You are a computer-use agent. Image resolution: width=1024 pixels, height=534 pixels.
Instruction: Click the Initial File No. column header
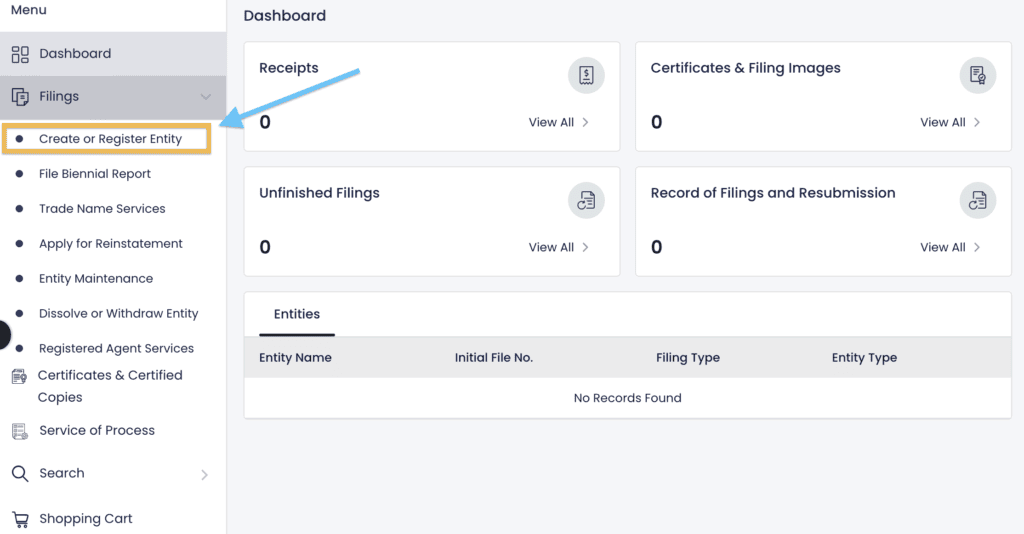click(x=494, y=357)
